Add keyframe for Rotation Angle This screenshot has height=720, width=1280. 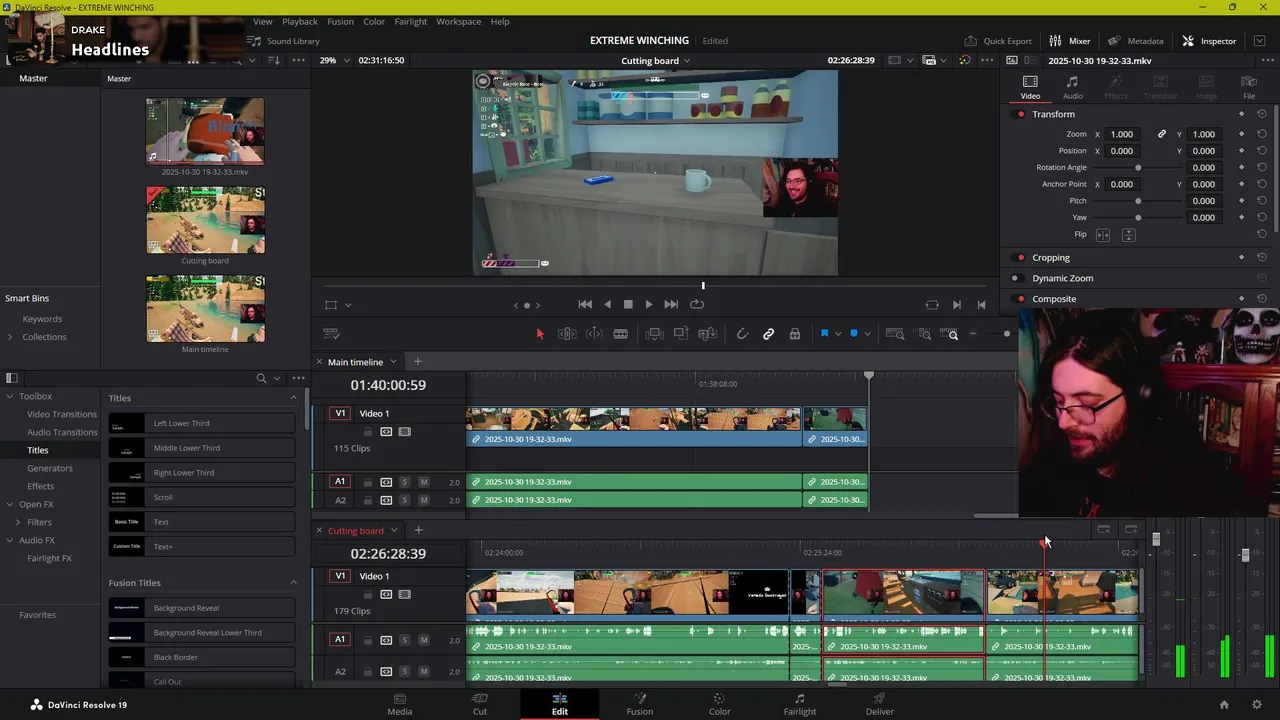coord(1242,168)
